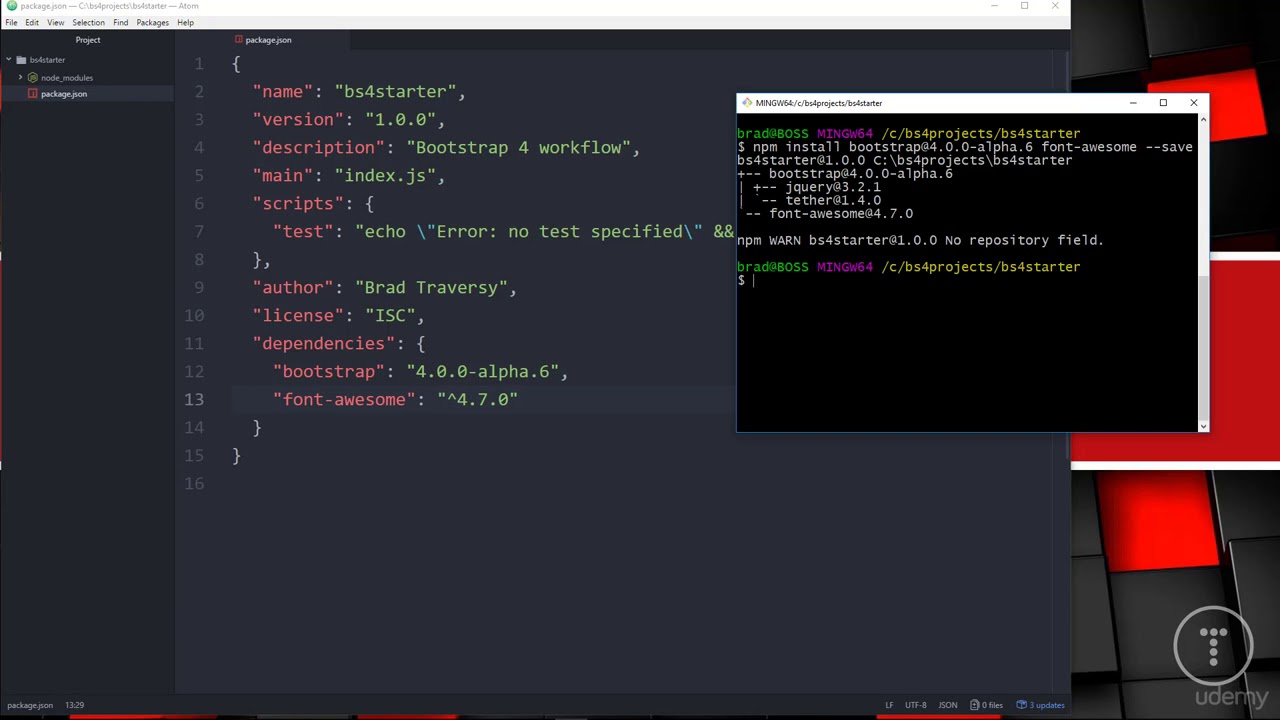Minimize the MINGW64 terminal window
Viewport: 1280px width, 720px height.
click(x=1133, y=103)
